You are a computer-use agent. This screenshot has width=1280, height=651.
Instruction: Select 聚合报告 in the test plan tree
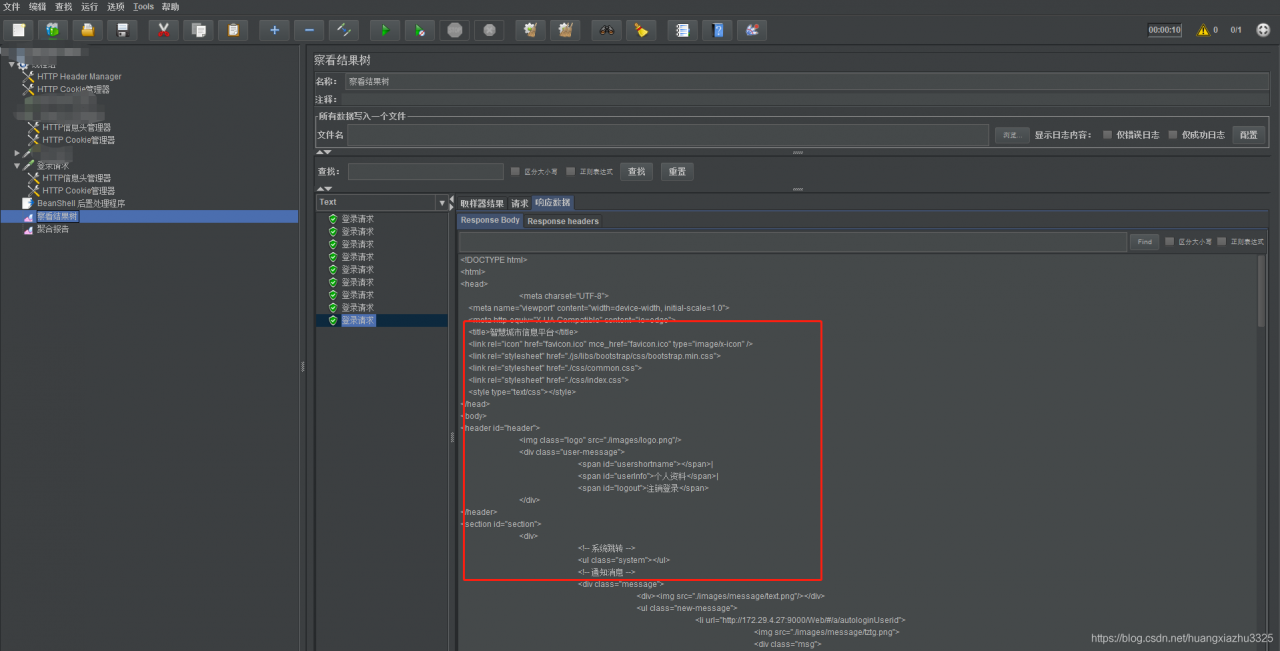[53, 229]
